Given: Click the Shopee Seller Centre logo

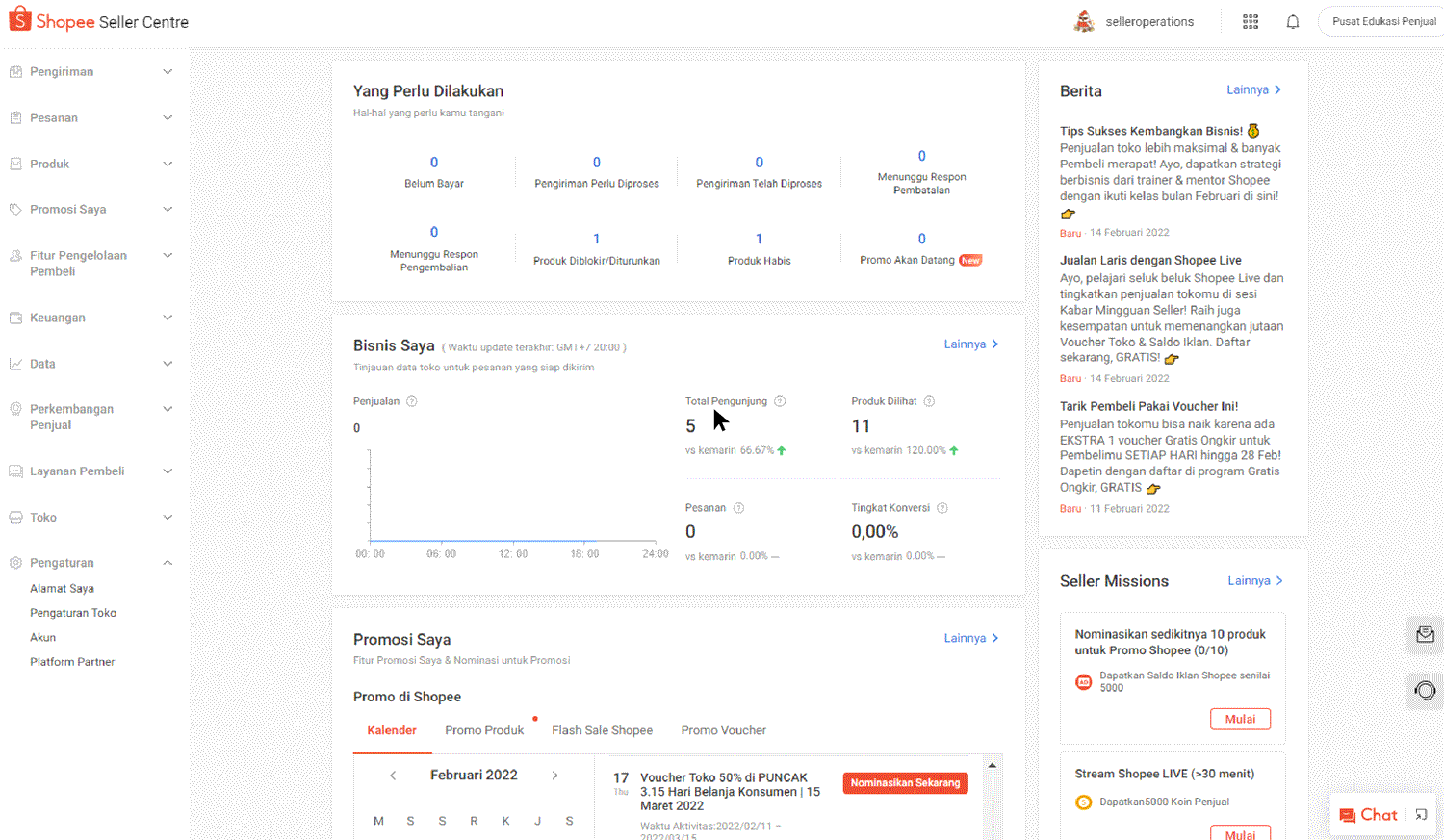Looking at the screenshot, I should pos(99,21).
